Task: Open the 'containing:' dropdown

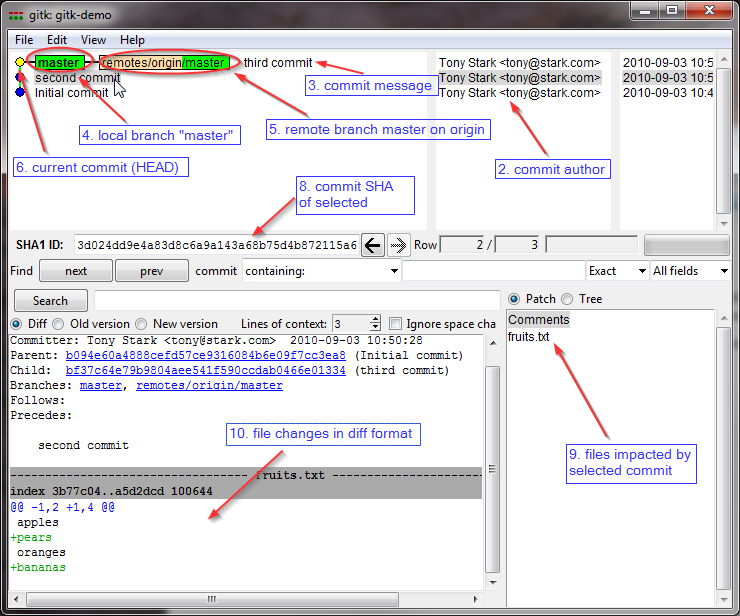Action: coord(394,271)
